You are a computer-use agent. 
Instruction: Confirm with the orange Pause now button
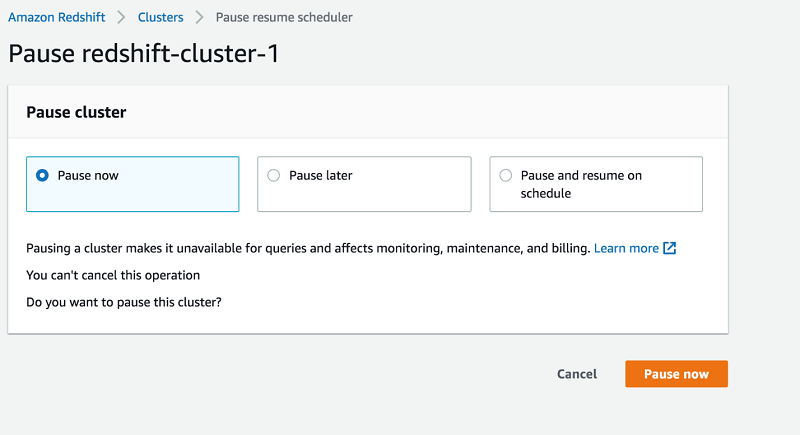click(x=676, y=374)
